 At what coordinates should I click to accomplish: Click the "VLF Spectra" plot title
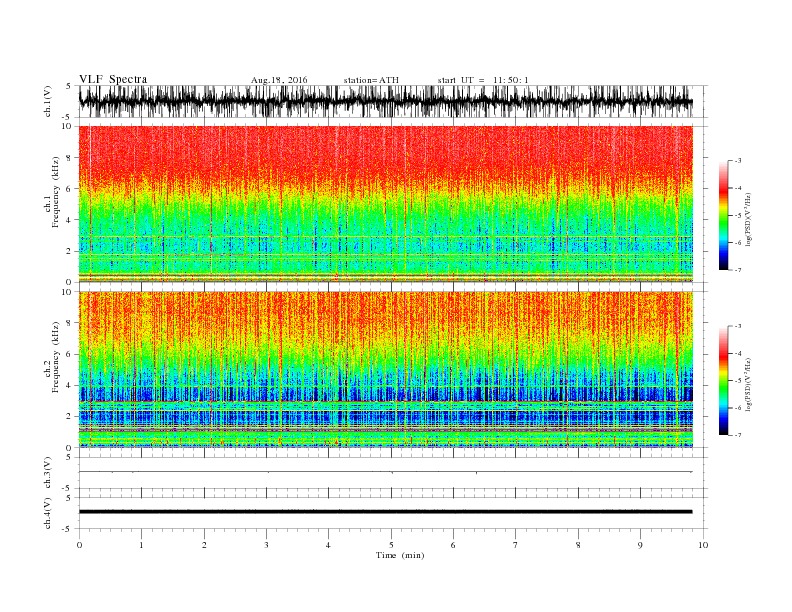click(113, 79)
